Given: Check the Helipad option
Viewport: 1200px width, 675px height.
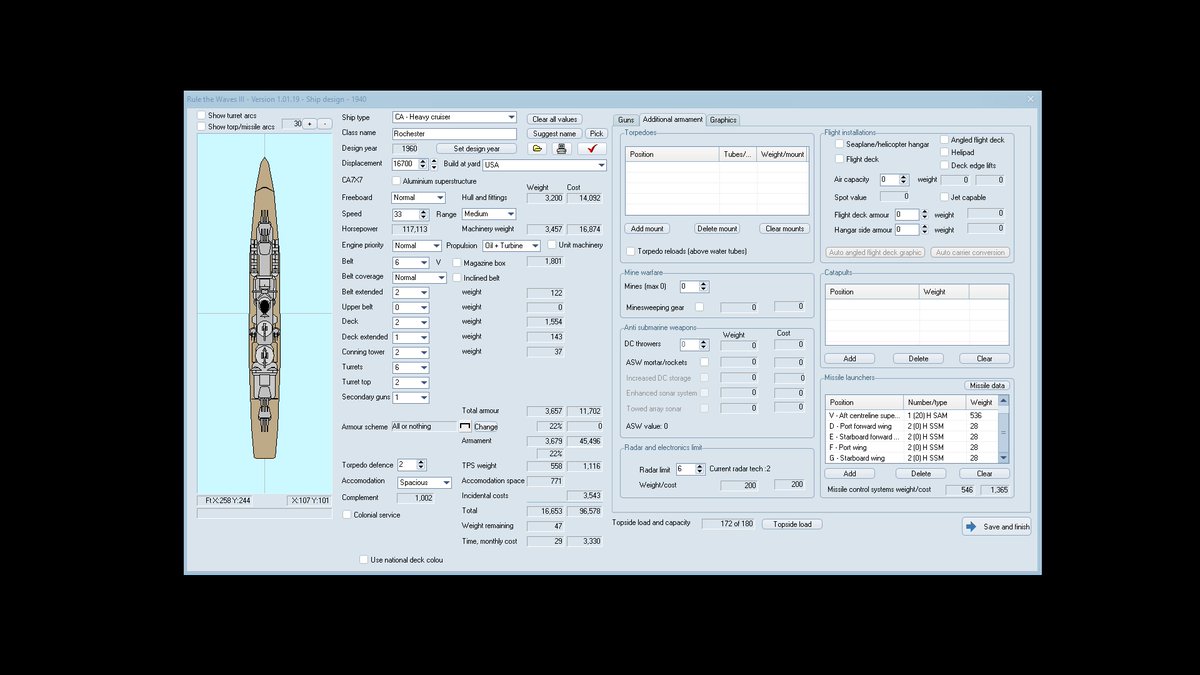Looking at the screenshot, I should click(945, 152).
